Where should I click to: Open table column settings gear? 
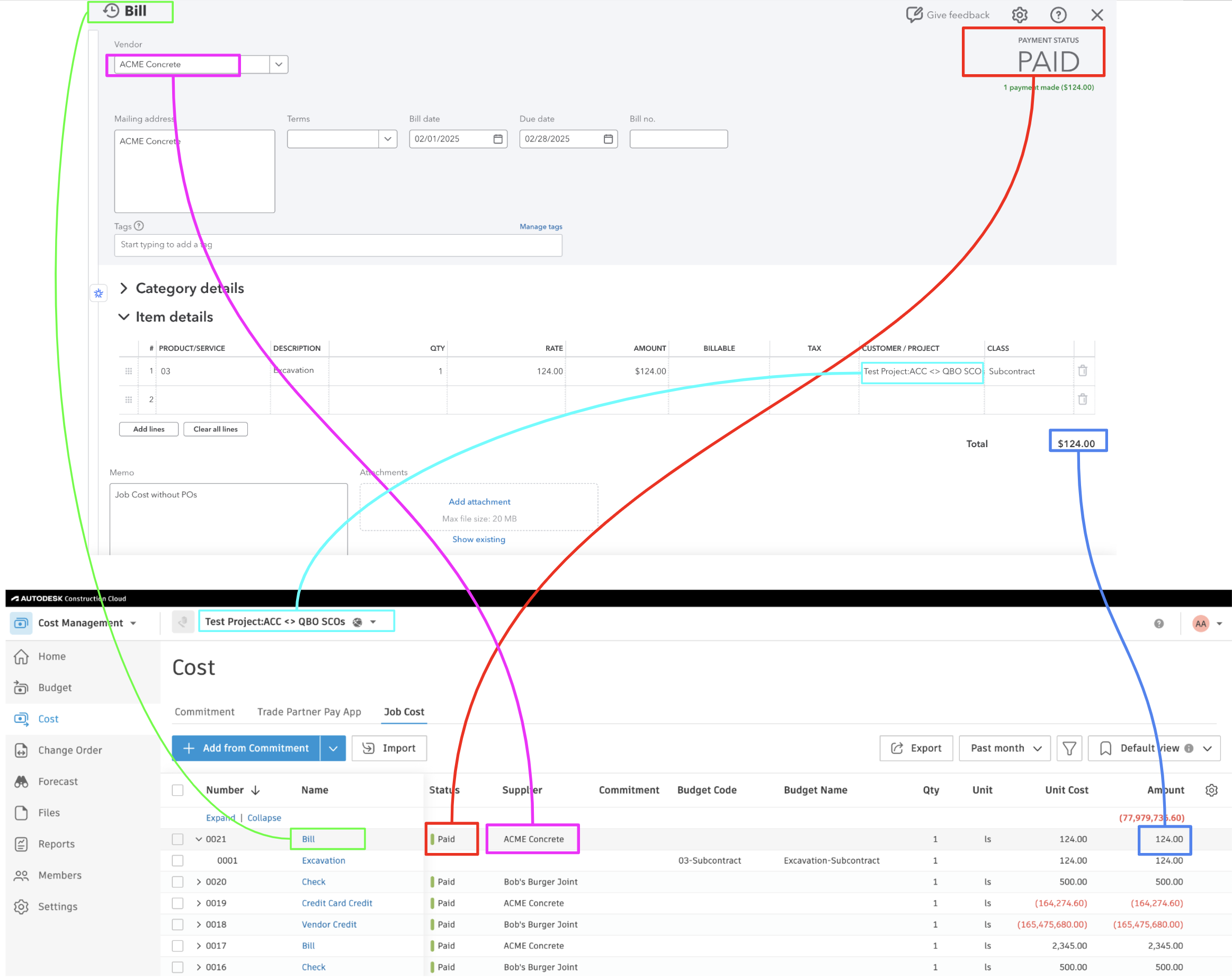tap(1211, 790)
